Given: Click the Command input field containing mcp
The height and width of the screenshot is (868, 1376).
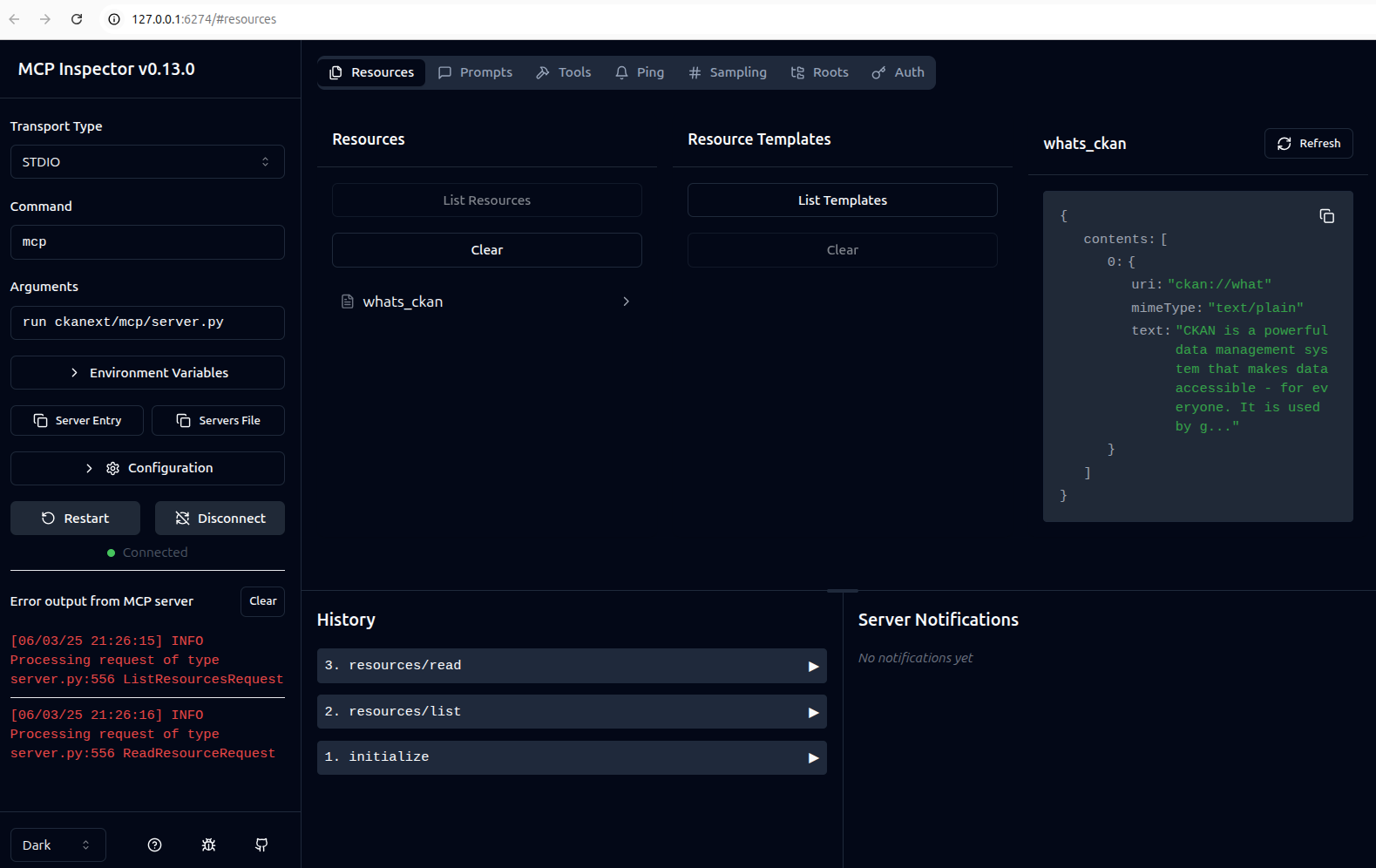Looking at the screenshot, I should tap(147, 242).
